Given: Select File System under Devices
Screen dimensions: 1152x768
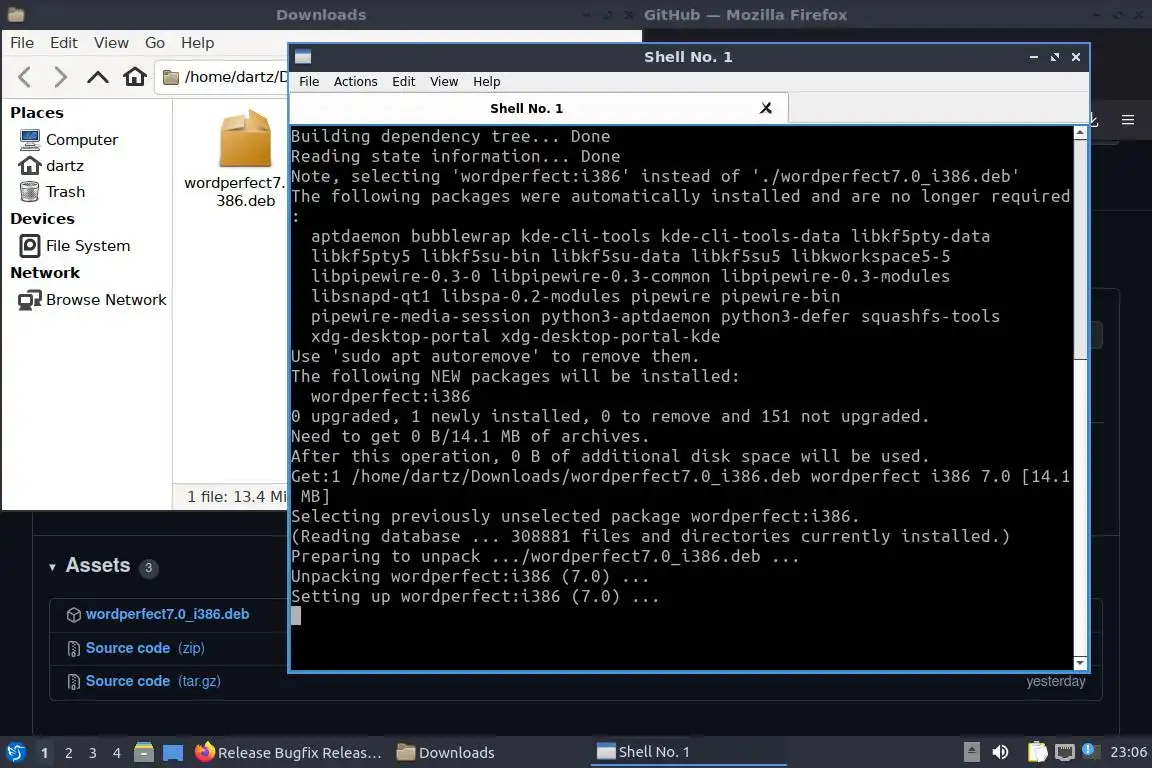Looking at the screenshot, I should pyautogui.click(x=87, y=245).
